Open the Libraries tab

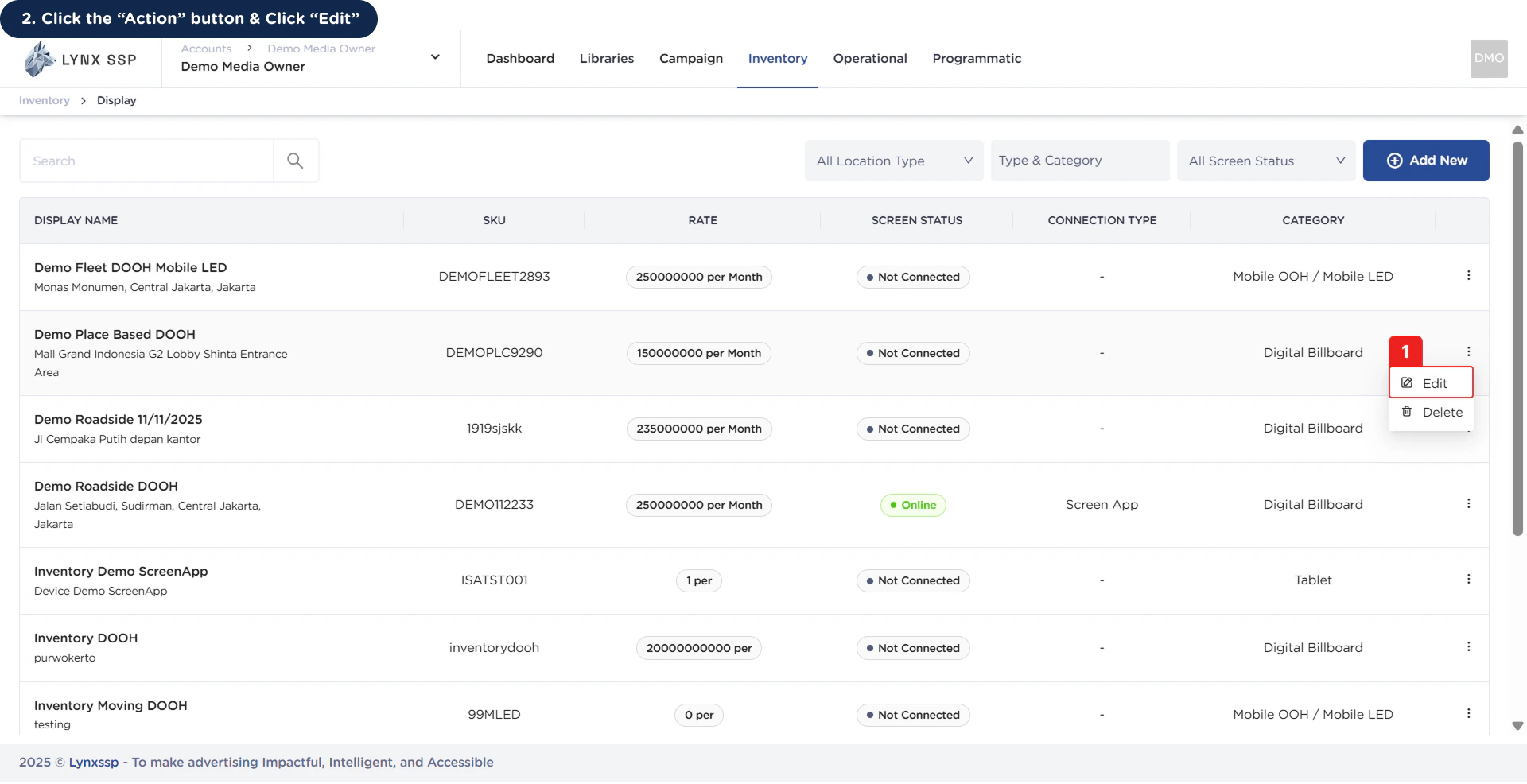pyautogui.click(x=607, y=58)
